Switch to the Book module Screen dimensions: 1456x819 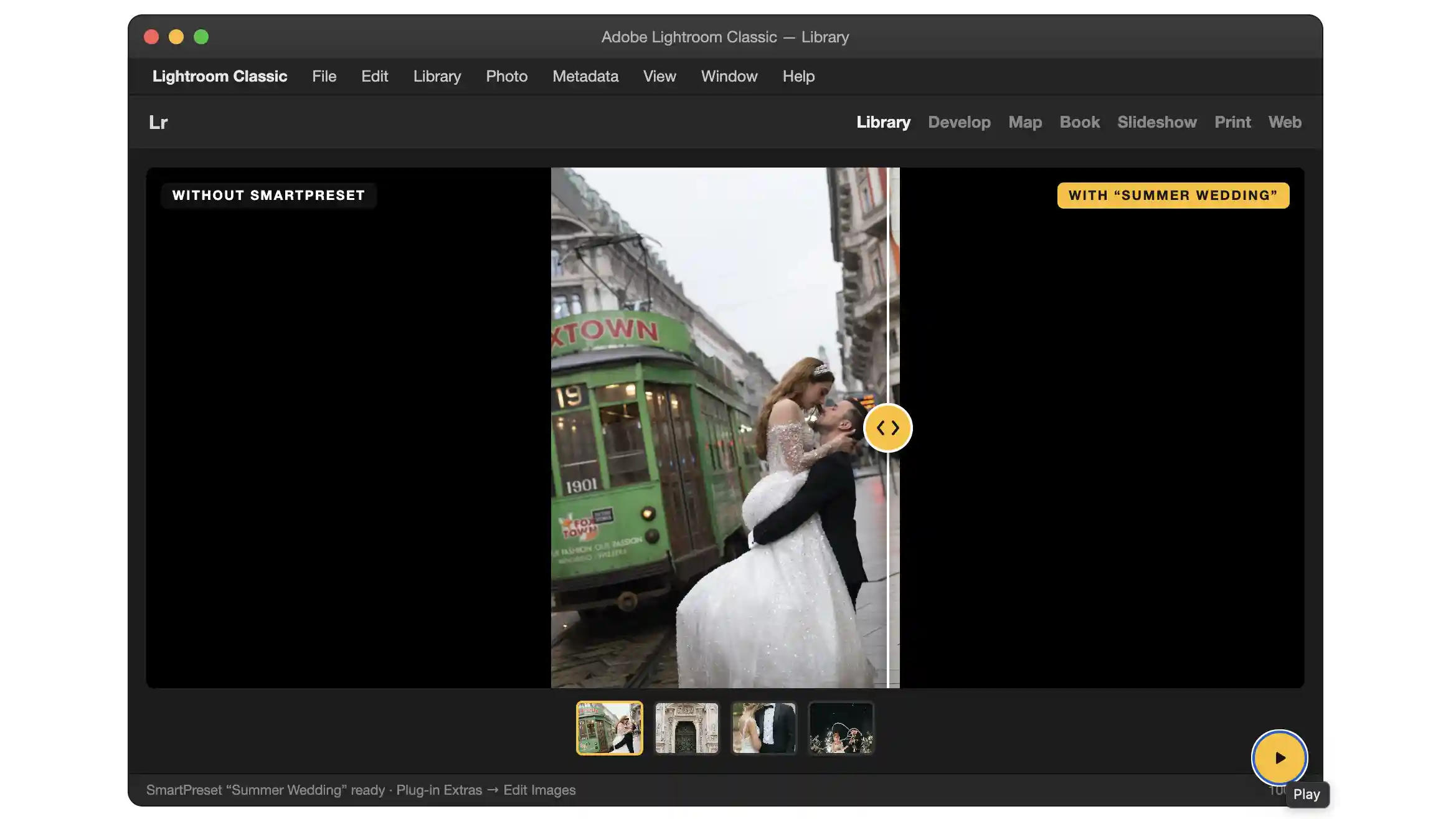pyautogui.click(x=1079, y=122)
